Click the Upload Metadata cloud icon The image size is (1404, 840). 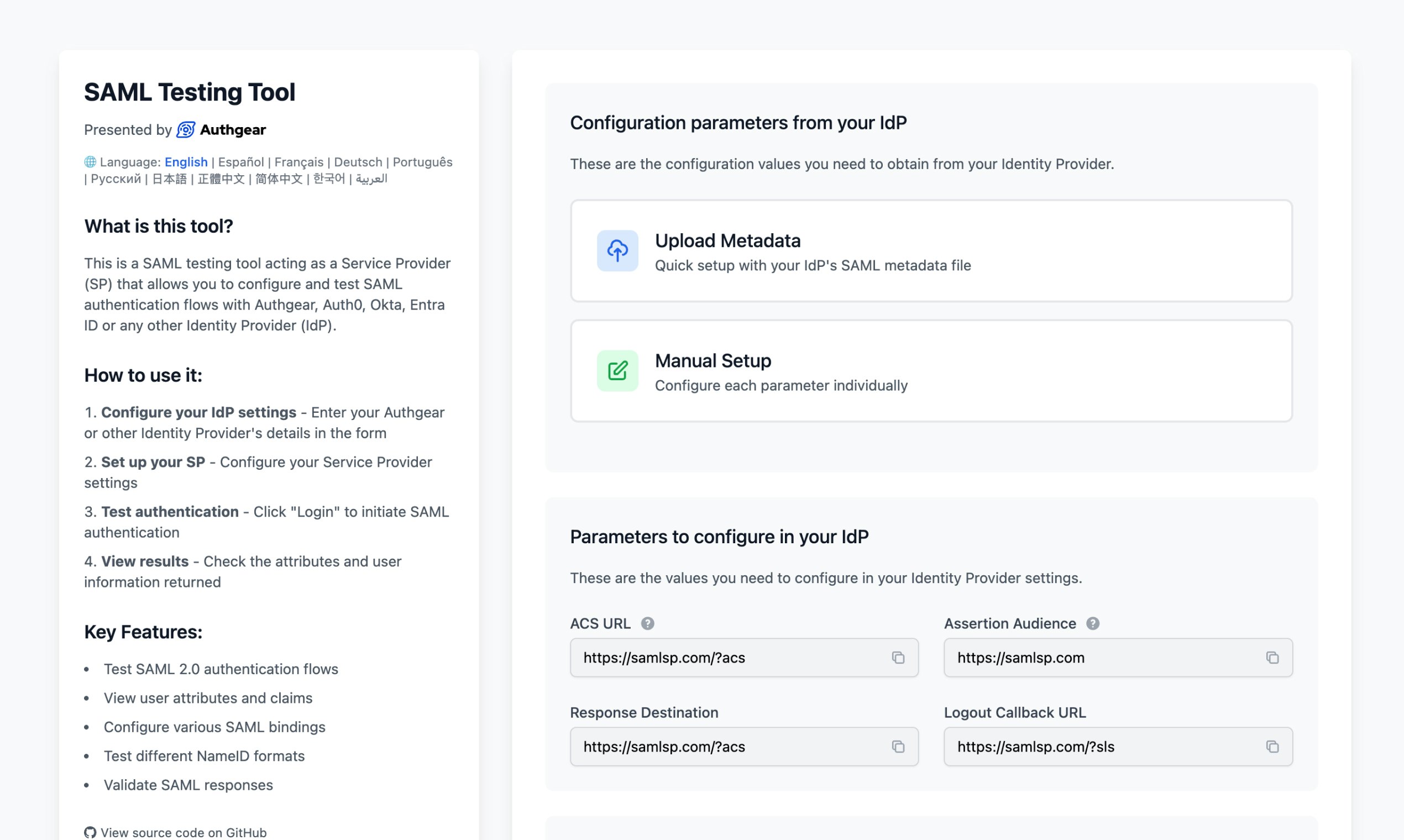pos(617,250)
